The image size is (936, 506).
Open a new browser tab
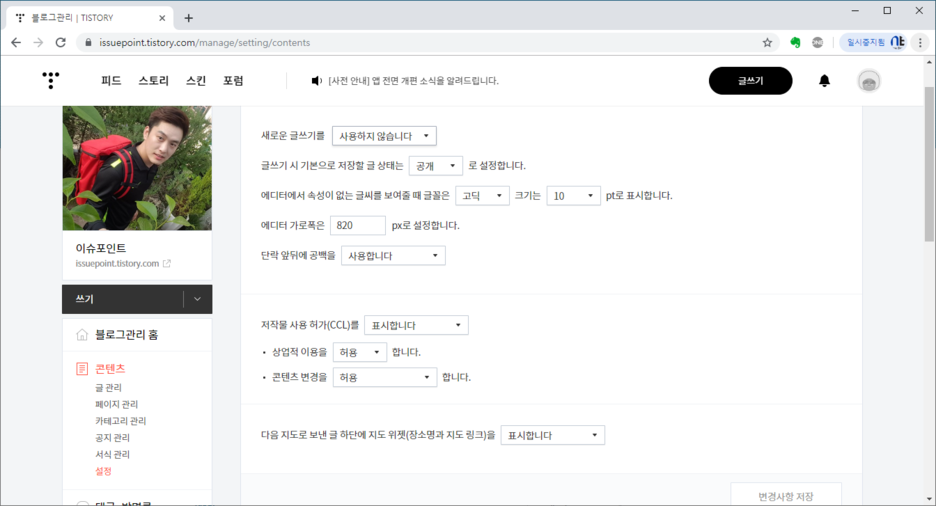click(x=189, y=18)
